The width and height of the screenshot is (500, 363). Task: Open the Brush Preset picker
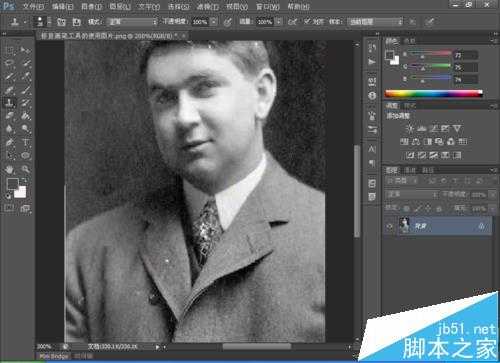click(x=43, y=22)
